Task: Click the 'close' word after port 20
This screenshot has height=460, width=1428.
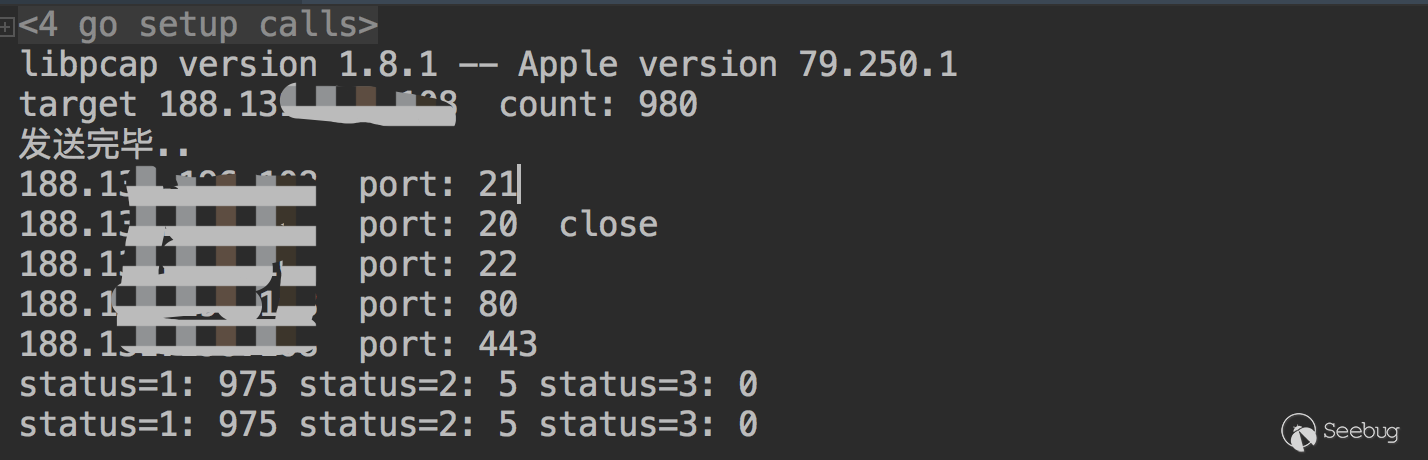Action: coord(608,225)
